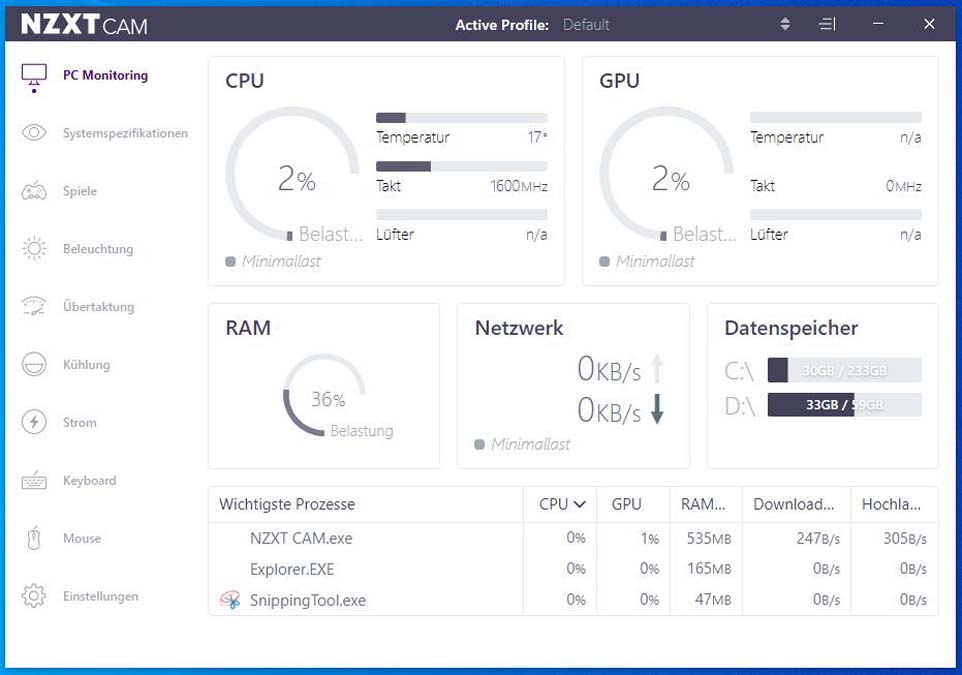Click the Spiele gamepad icon
The image size is (962, 675).
coord(34,191)
